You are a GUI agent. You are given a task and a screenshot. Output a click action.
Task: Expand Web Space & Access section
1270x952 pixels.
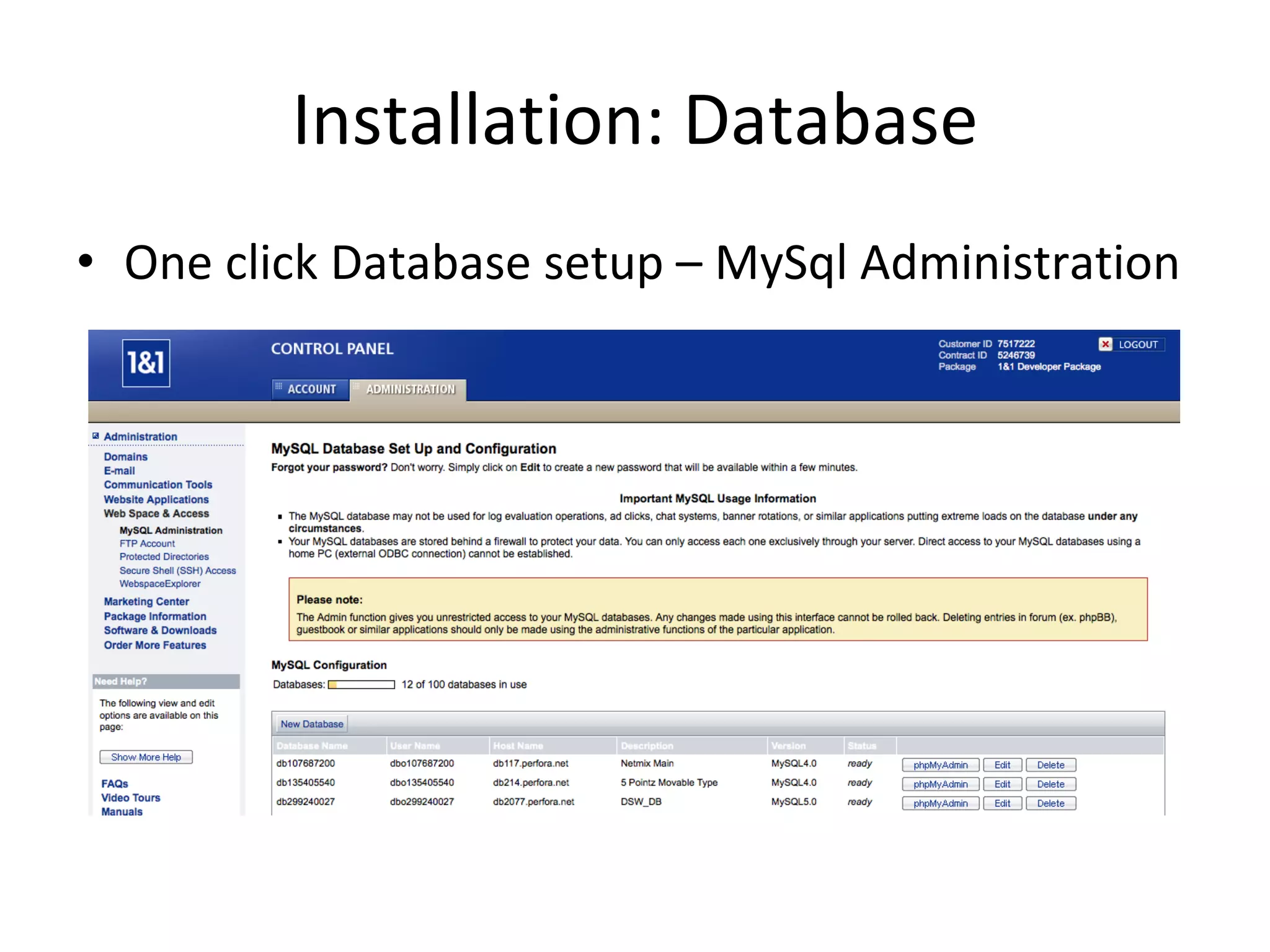point(156,514)
